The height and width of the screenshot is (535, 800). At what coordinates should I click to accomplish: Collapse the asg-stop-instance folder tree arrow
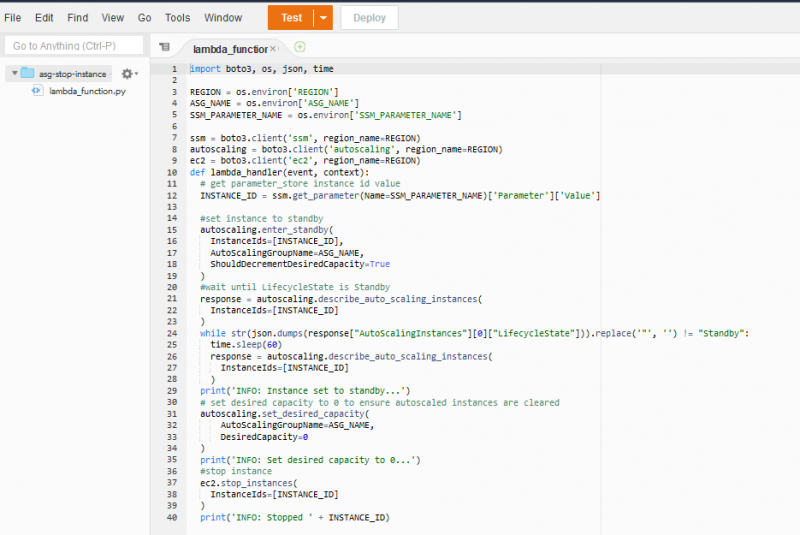(x=14, y=74)
